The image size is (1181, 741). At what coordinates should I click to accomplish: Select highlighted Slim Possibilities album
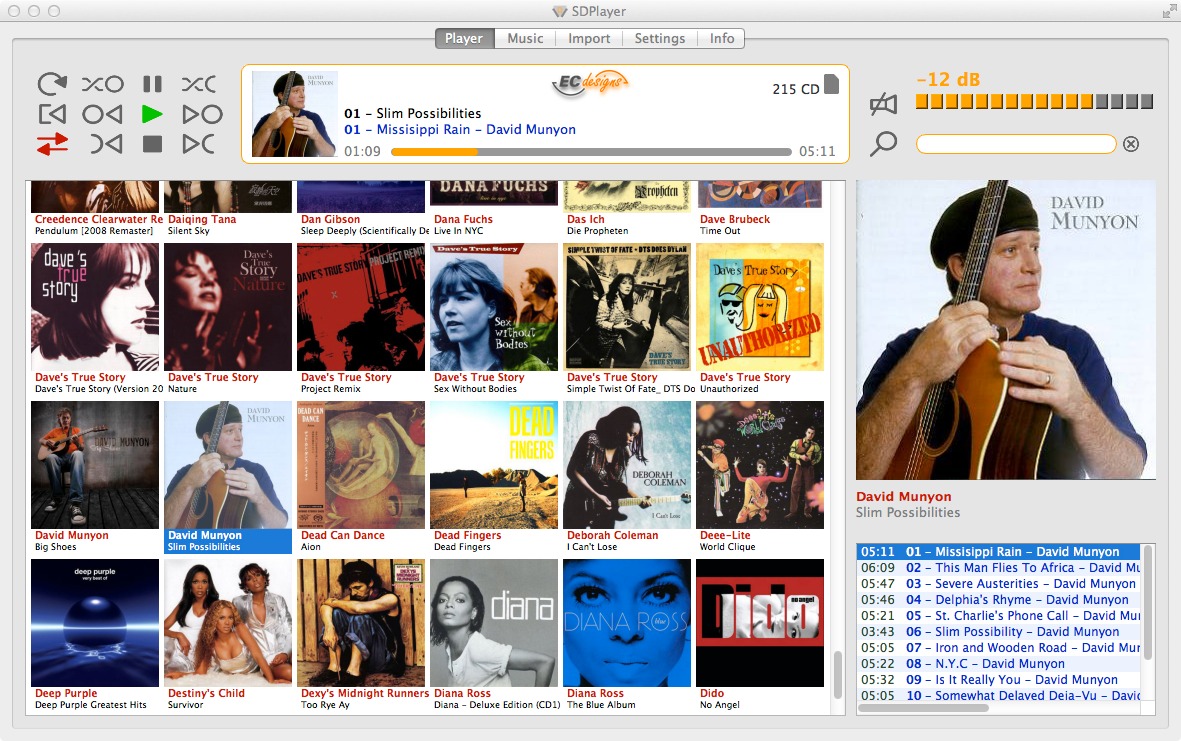click(227, 477)
